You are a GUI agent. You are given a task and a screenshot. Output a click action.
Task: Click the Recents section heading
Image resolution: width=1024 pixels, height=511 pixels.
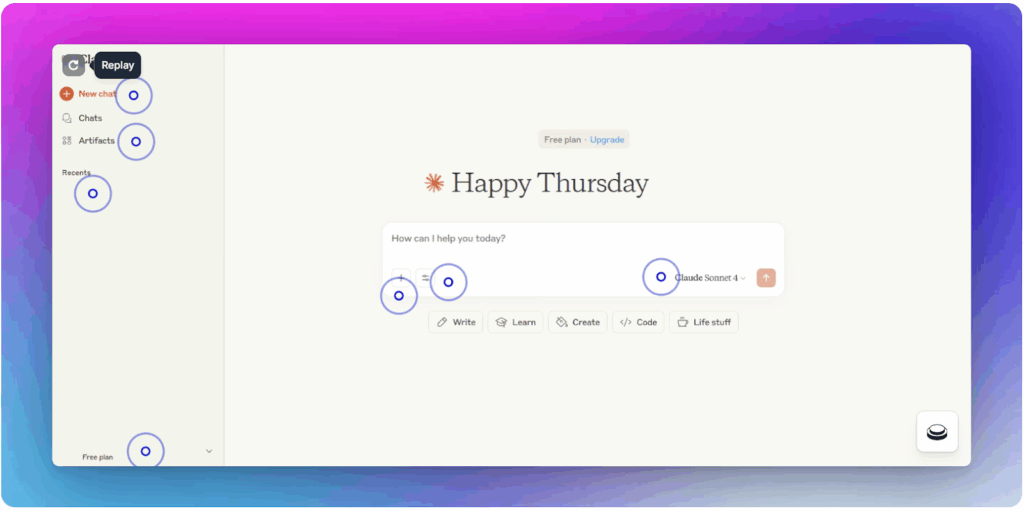click(x=76, y=173)
